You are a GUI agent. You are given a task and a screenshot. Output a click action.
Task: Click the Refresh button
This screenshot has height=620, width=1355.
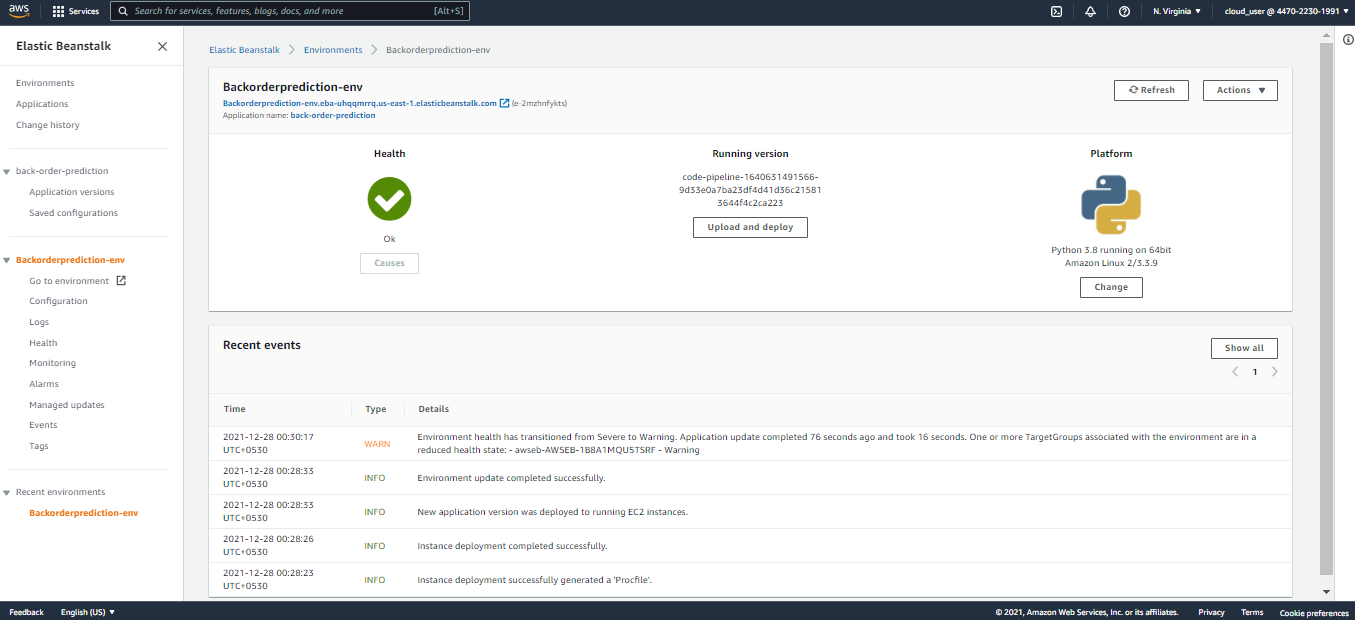[x=1151, y=90]
